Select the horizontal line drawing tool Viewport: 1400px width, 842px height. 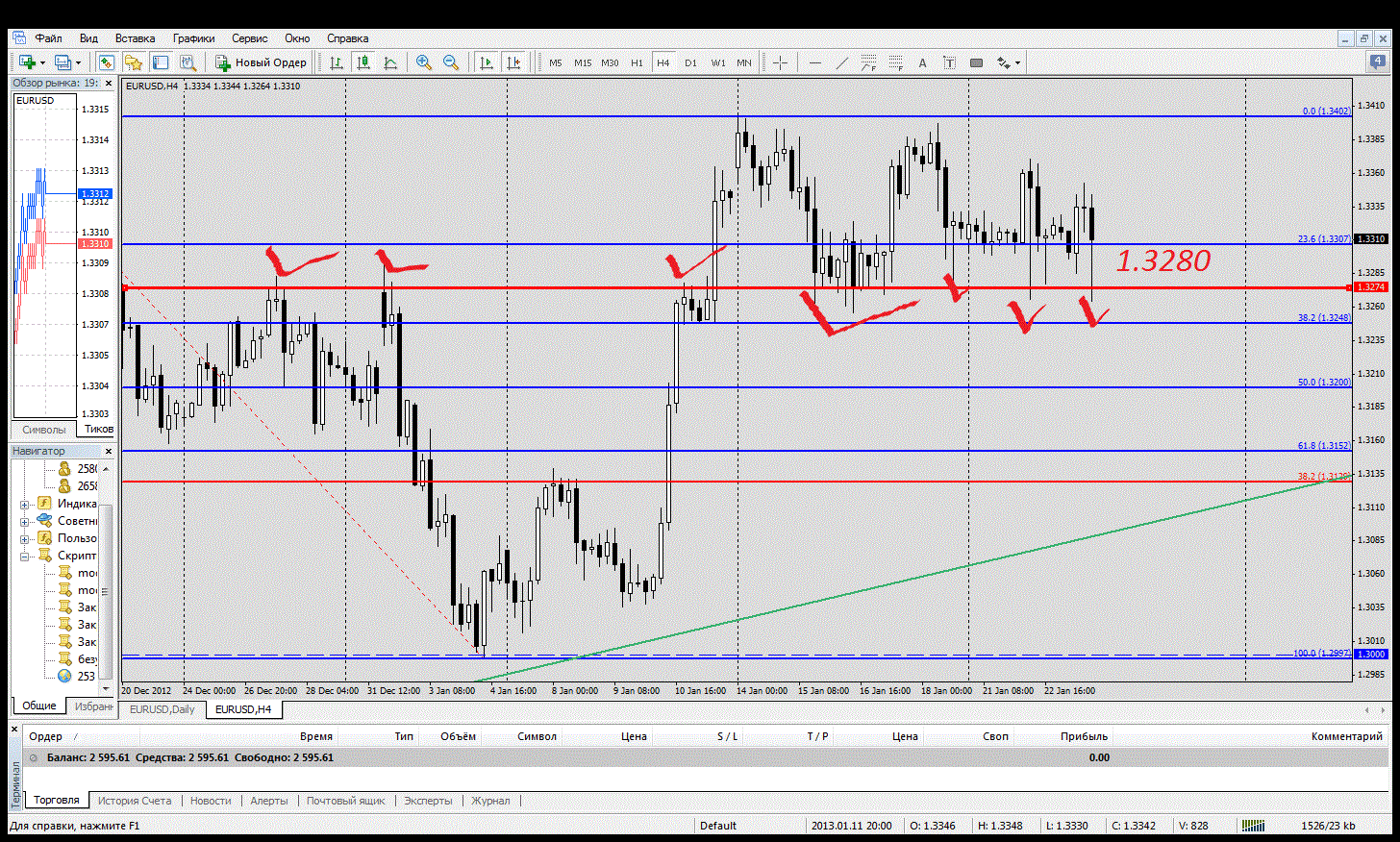click(x=815, y=62)
